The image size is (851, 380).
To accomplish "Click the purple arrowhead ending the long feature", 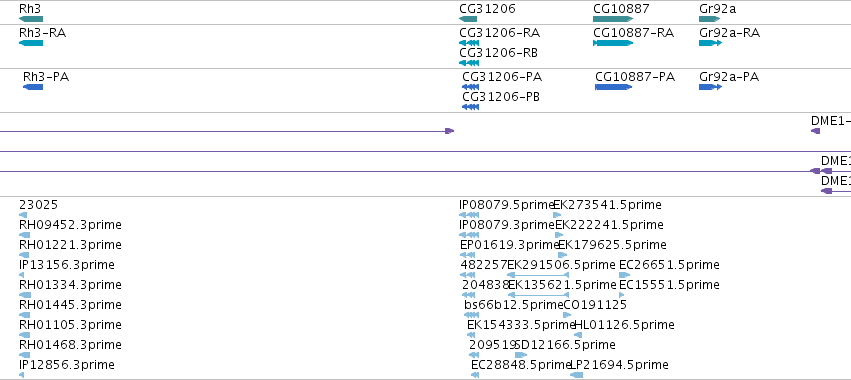I will point(449,131).
